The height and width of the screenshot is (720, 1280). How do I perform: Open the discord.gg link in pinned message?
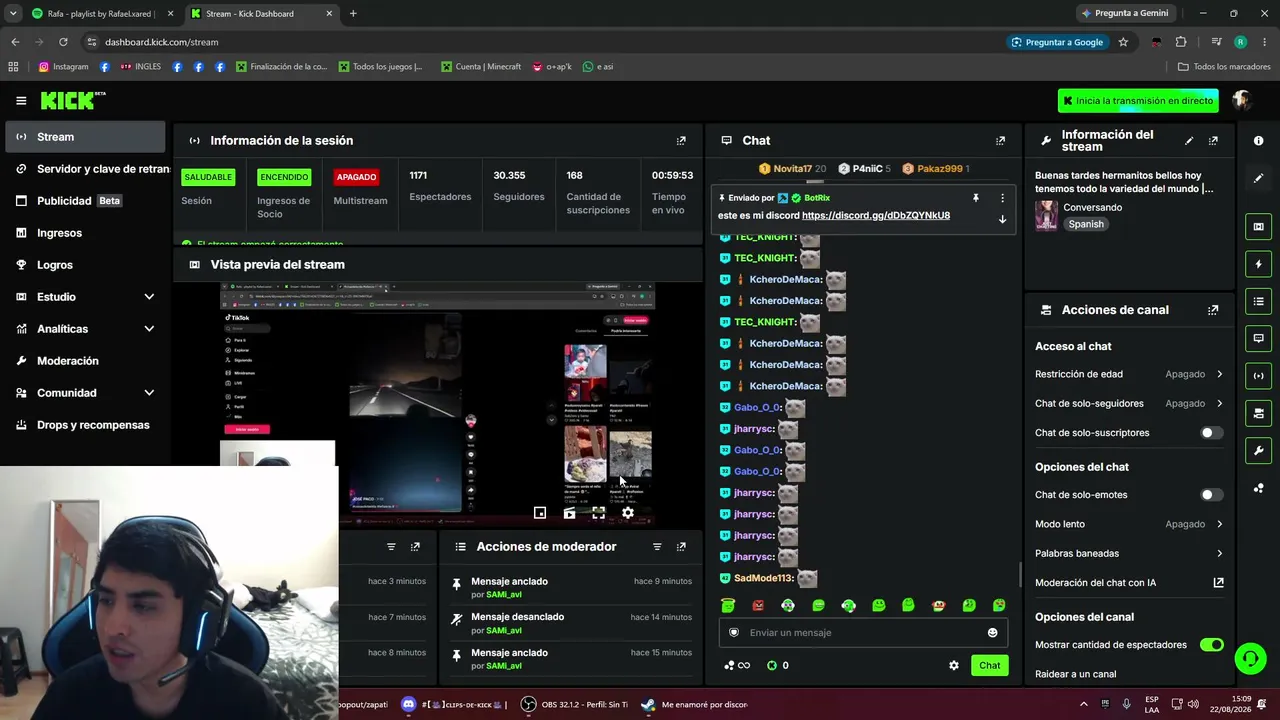(876, 216)
